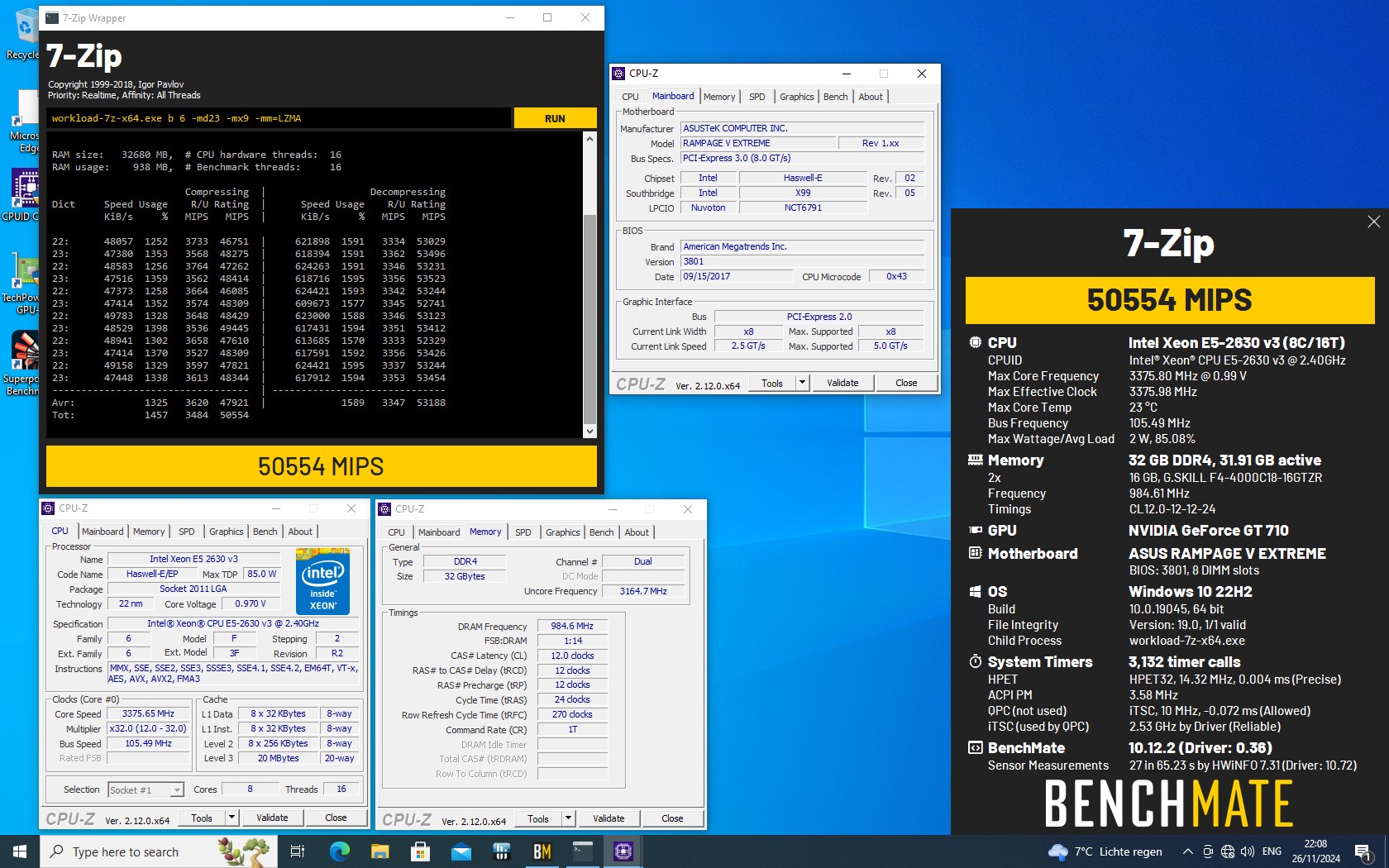Screen dimensions: 1389x868
Task: Click Validate in Mainboard CPU-Z window
Action: coord(842,383)
